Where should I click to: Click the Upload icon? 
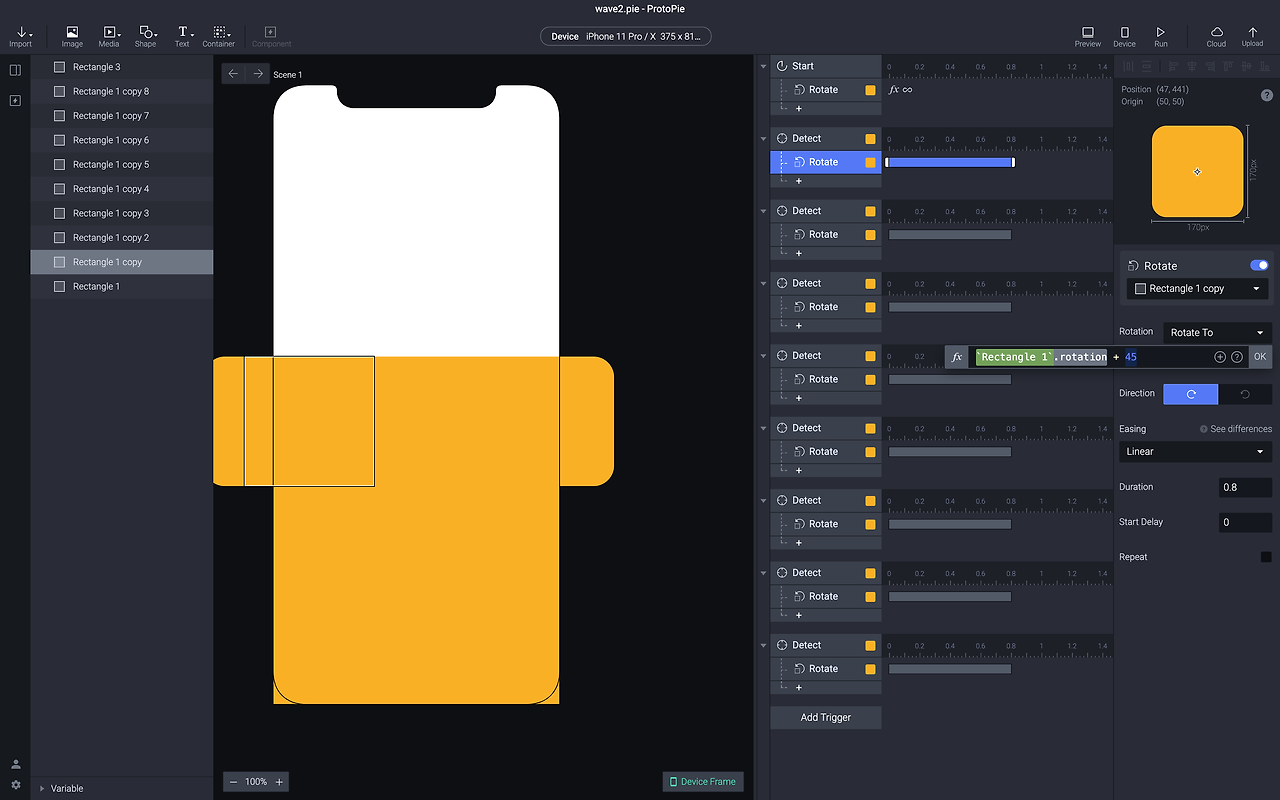point(1252,35)
